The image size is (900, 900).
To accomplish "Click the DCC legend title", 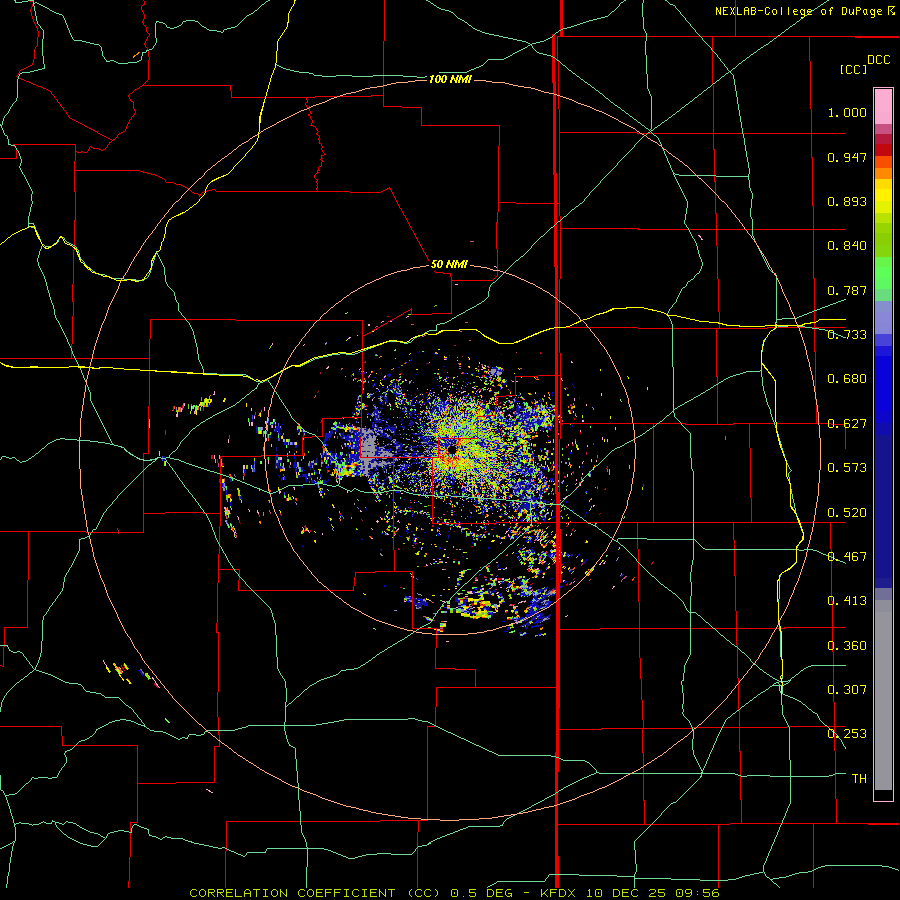I will click(878, 60).
